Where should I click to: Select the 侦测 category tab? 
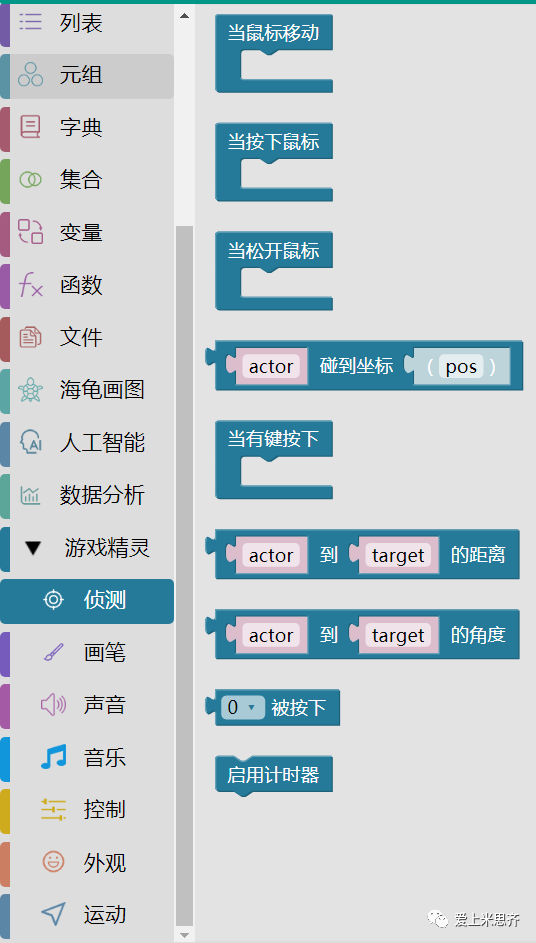click(87, 601)
